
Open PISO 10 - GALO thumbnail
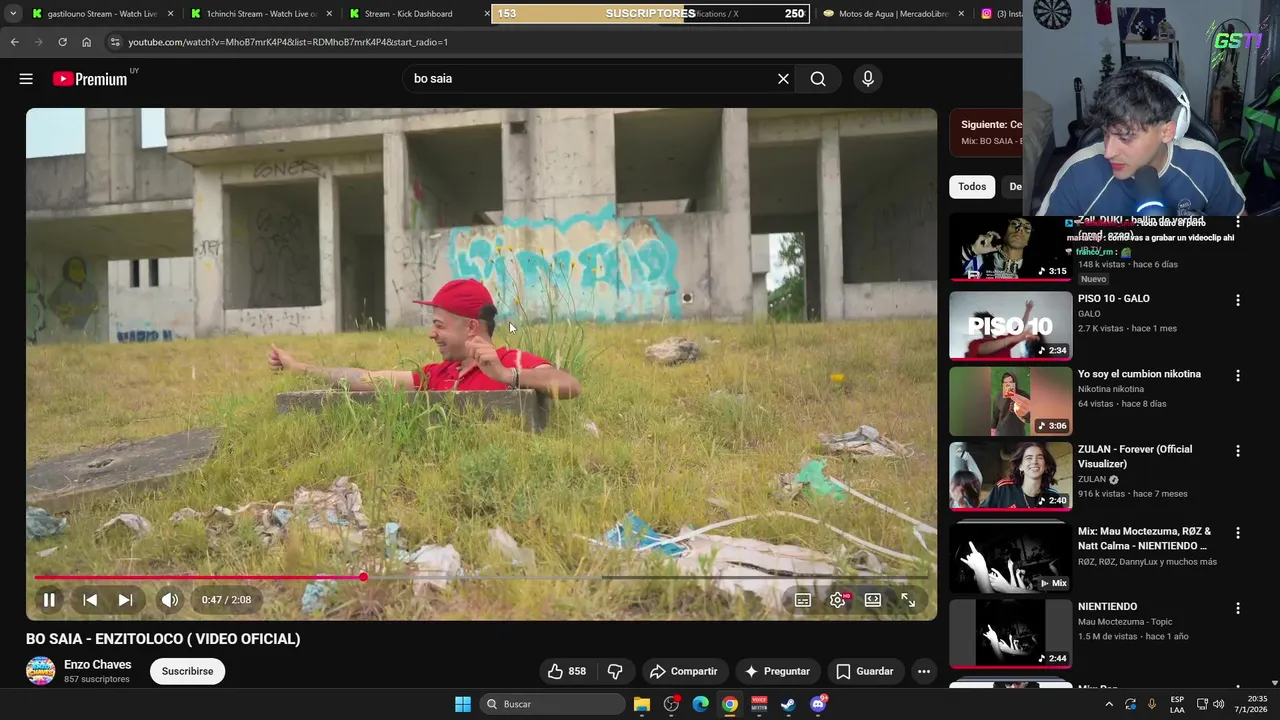point(1010,324)
